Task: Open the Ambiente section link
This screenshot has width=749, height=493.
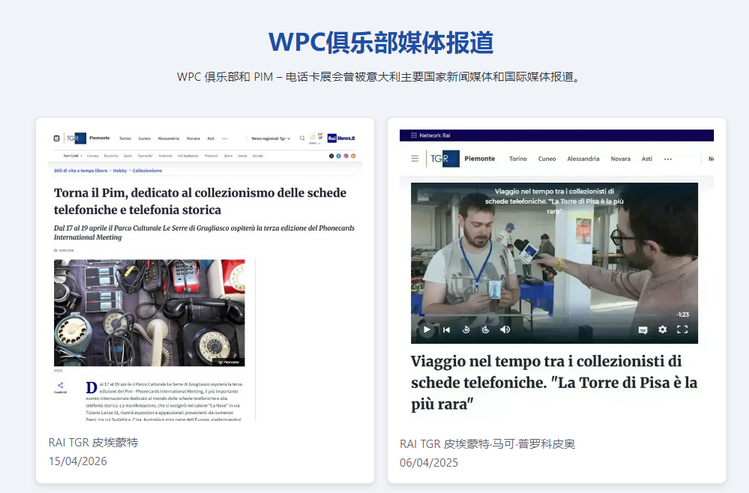Action: click(165, 156)
